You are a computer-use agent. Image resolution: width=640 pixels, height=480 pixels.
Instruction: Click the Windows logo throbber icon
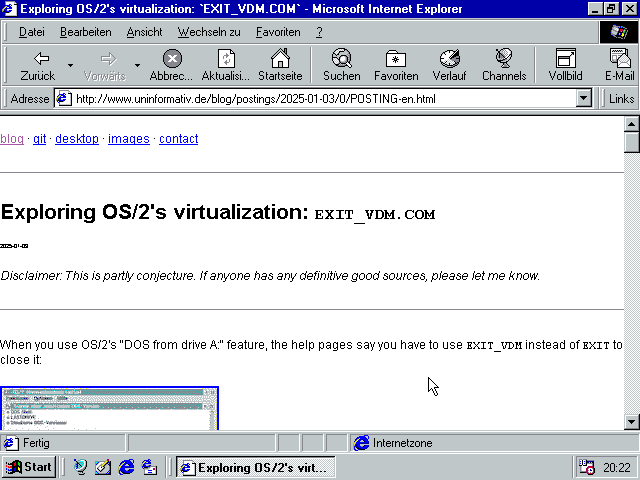[619, 32]
